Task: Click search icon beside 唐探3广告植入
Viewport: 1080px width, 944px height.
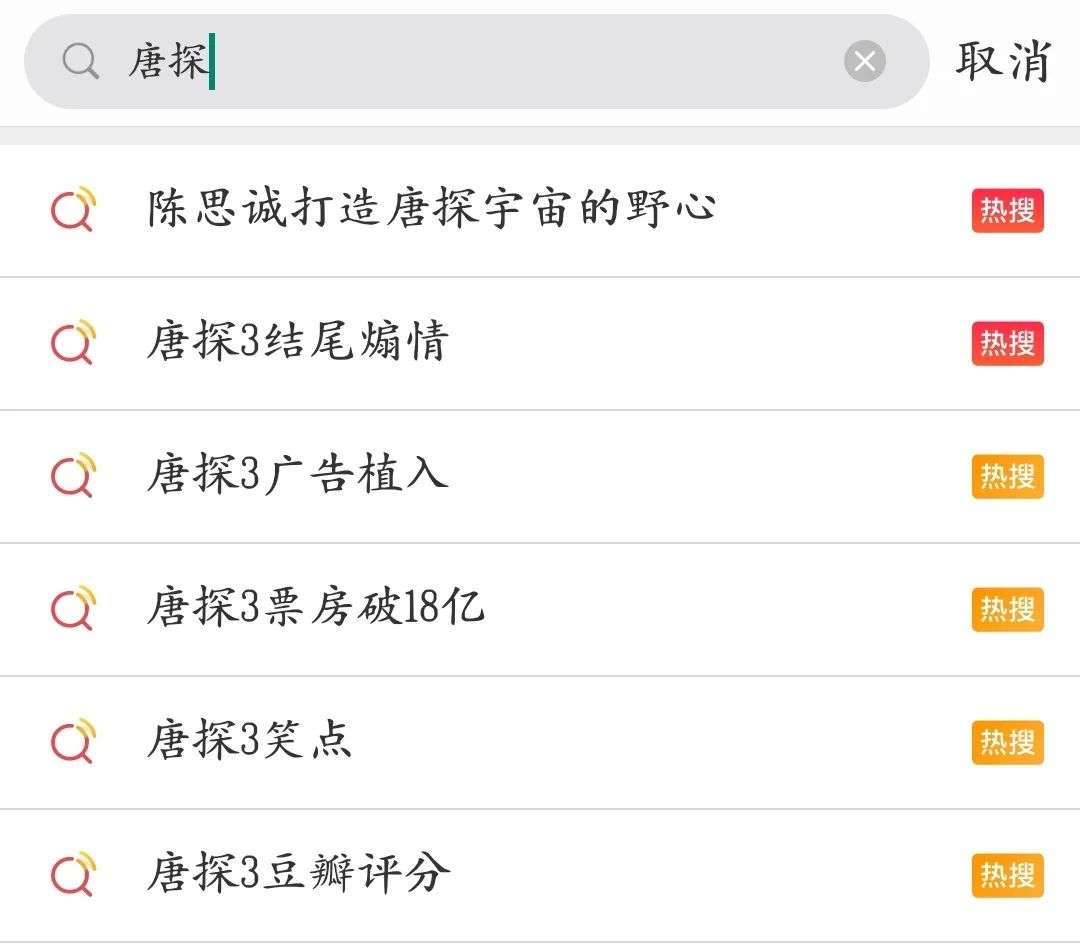Action: pyautogui.click(x=73, y=475)
